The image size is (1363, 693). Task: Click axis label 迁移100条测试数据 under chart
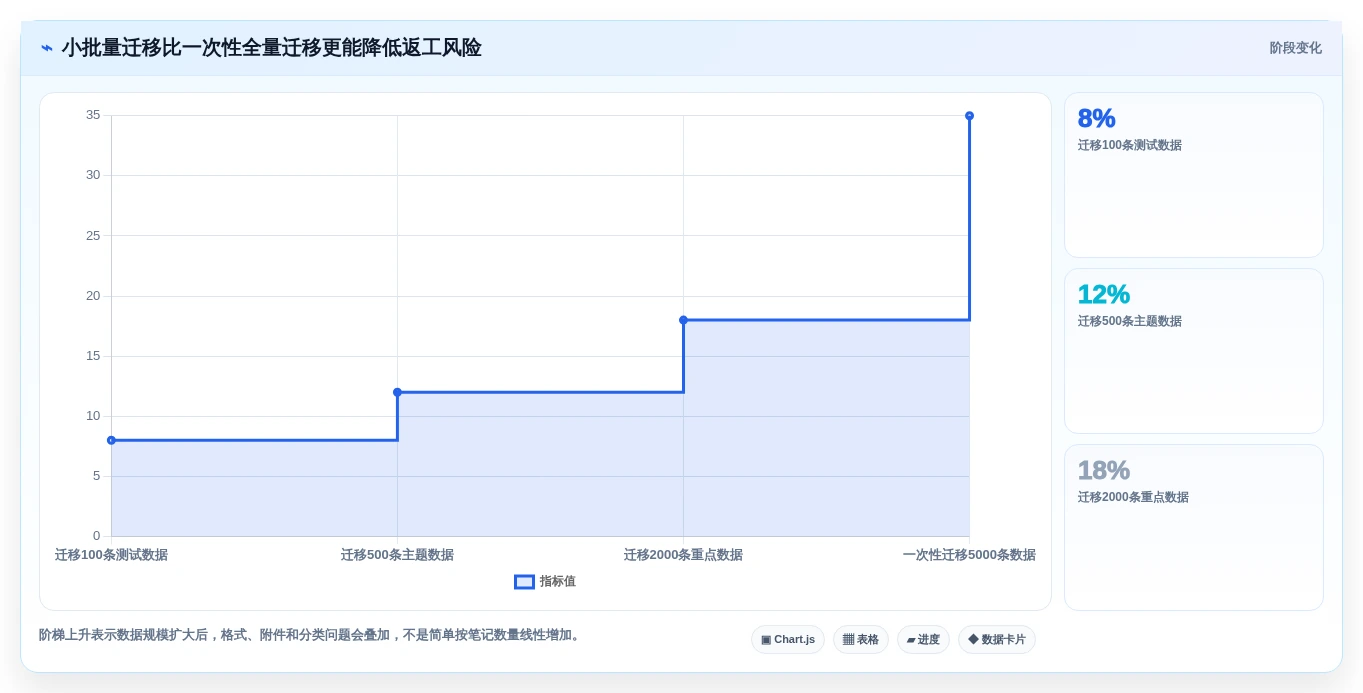tap(111, 555)
